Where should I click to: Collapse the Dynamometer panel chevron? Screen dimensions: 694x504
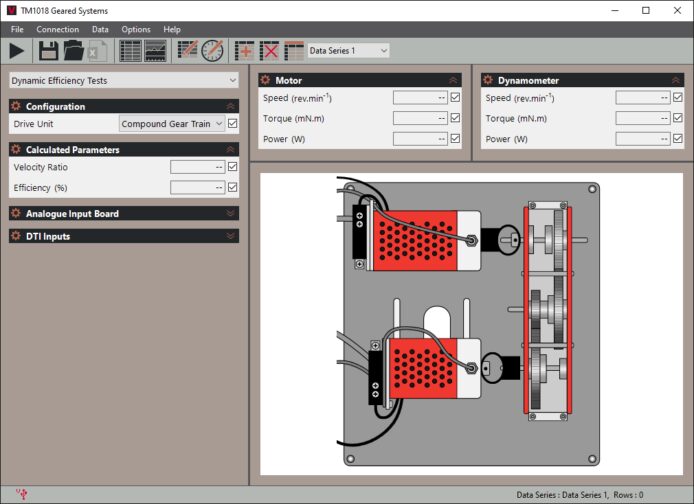(675, 80)
